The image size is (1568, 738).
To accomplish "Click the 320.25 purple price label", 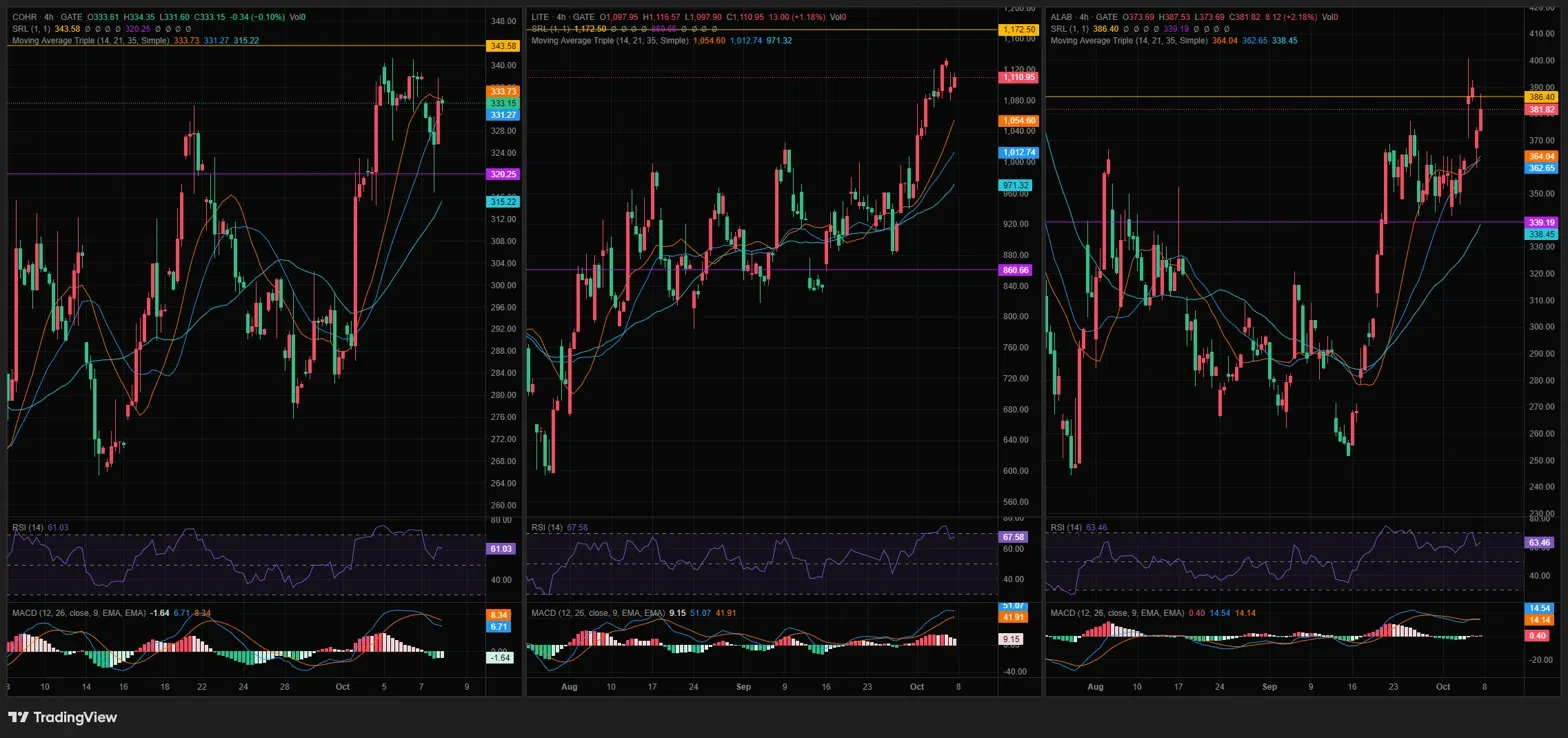I will click(502, 174).
